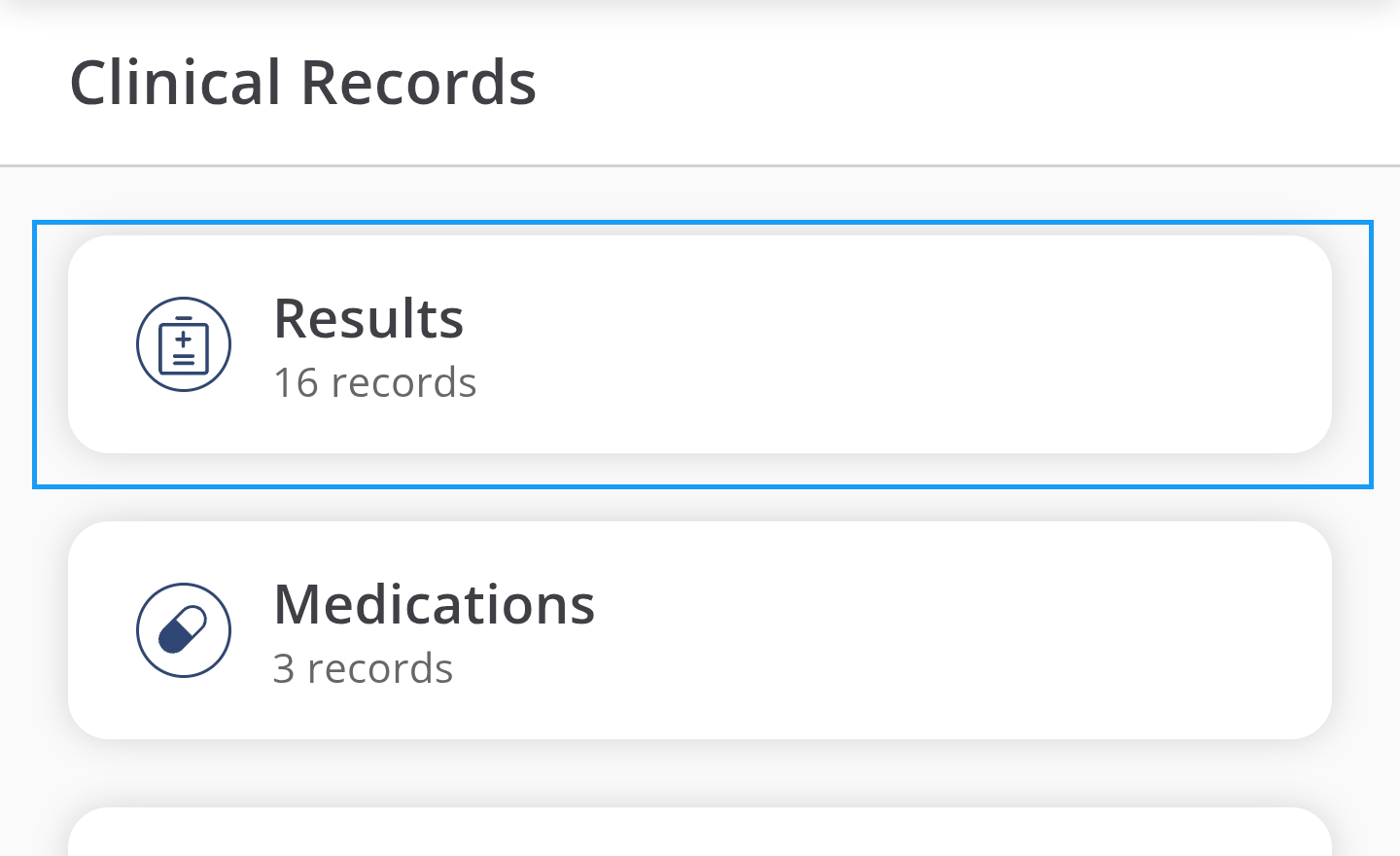
Task: Click the Medications pill capsule icon
Action: (184, 630)
